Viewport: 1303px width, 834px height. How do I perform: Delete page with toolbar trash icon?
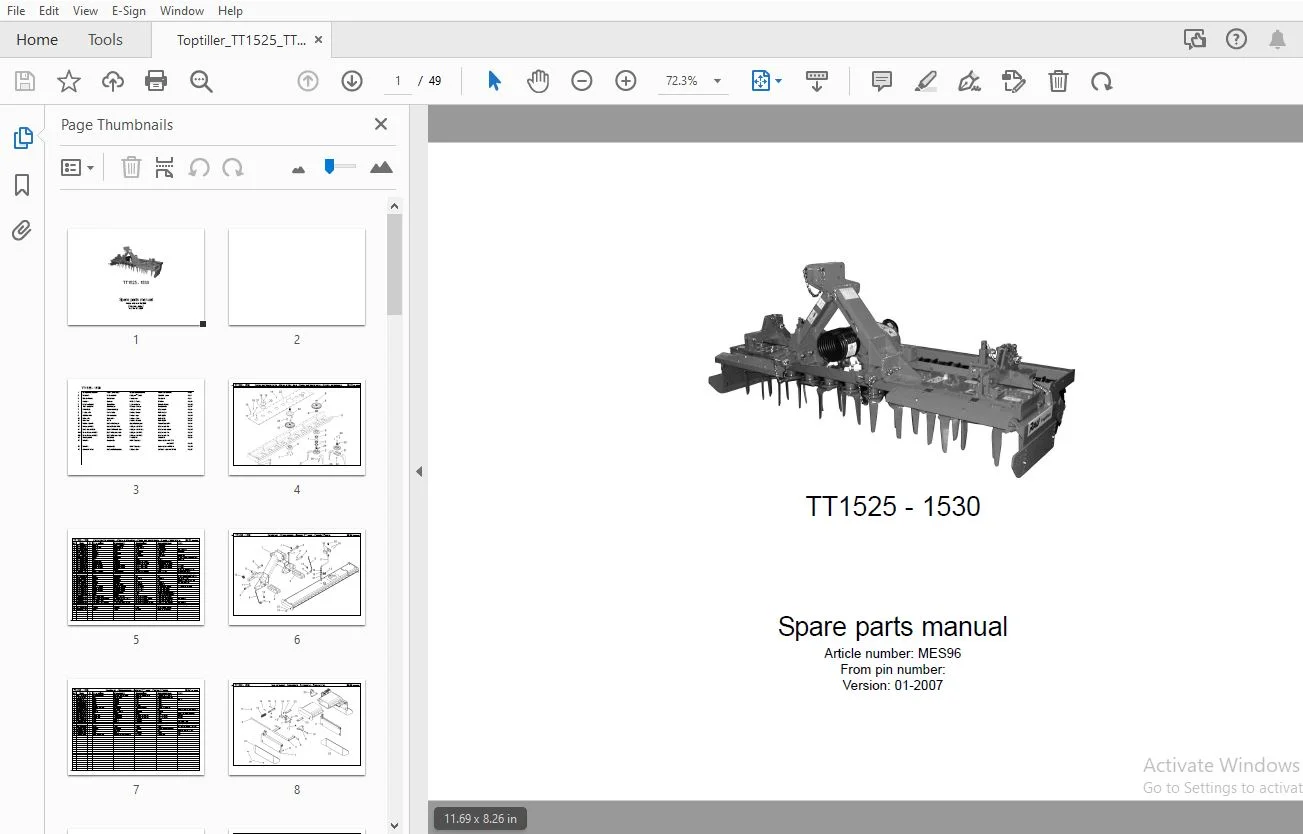pyautogui.click(x=1058, y=81)
